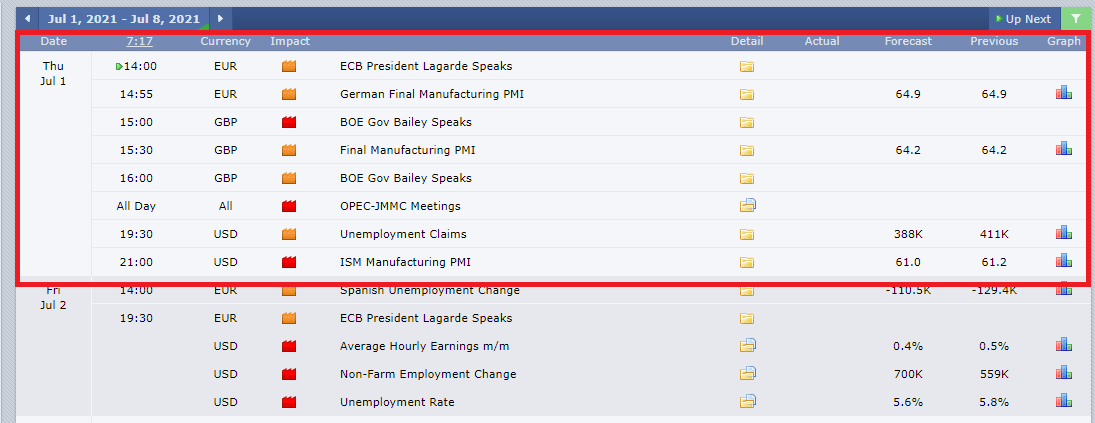Click red impact icon for 15:00 BOE Gov Bailey Speaks
Viewport: 1095px width, 423px height.
(x=289, y=123)
